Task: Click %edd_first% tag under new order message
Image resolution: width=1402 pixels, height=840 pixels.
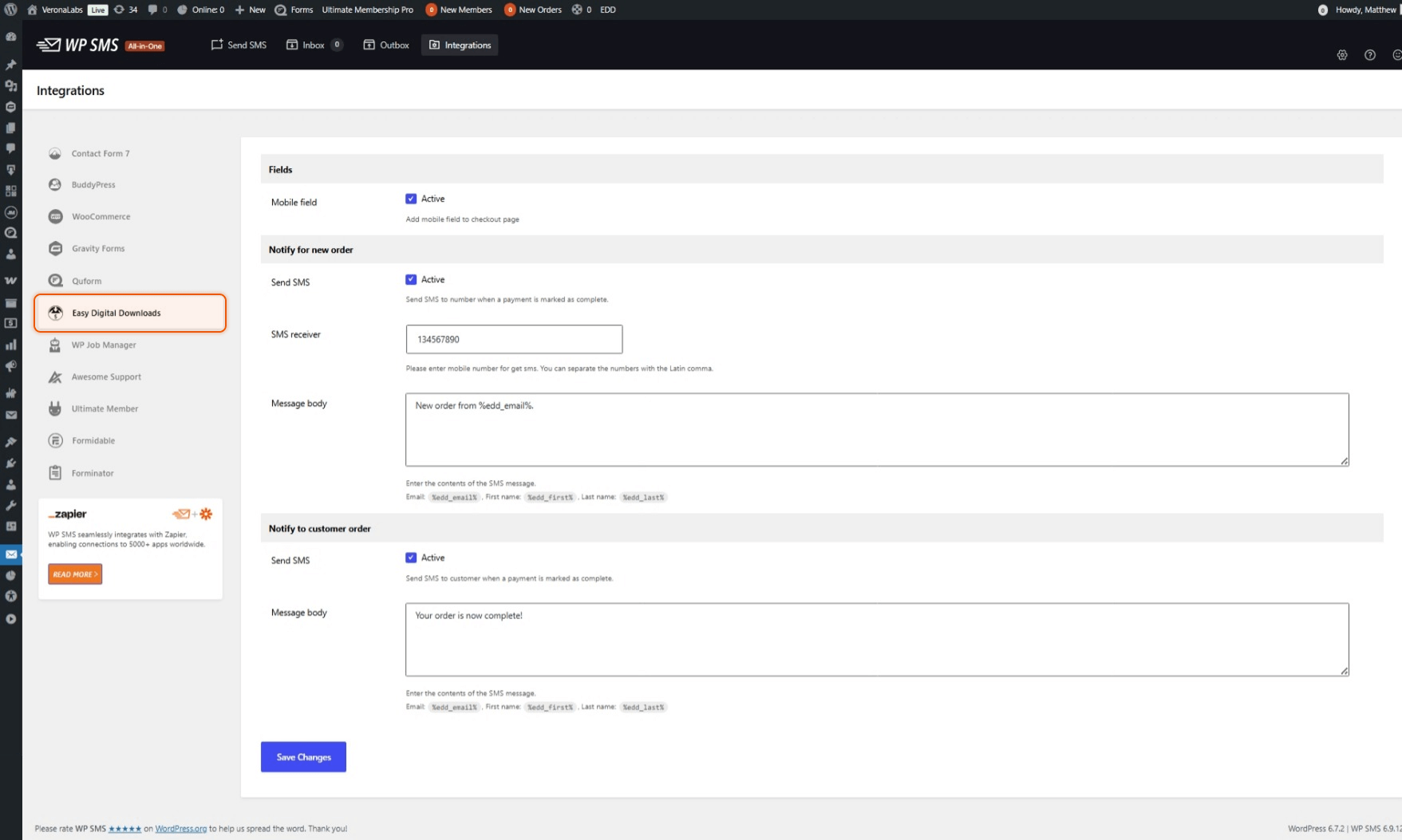Action: tap(550, 497)
